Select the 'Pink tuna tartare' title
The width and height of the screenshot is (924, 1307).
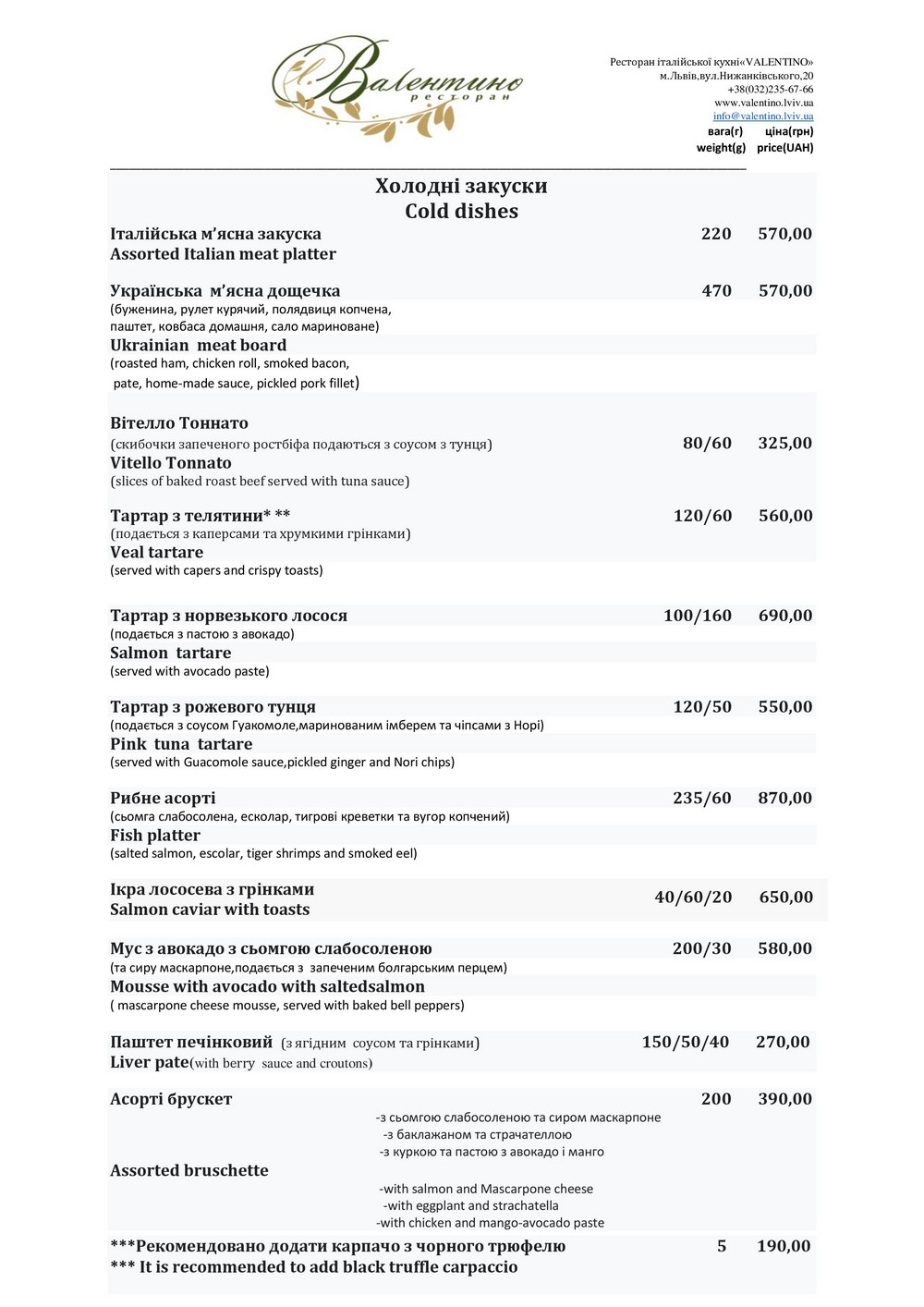click(181, 744)
